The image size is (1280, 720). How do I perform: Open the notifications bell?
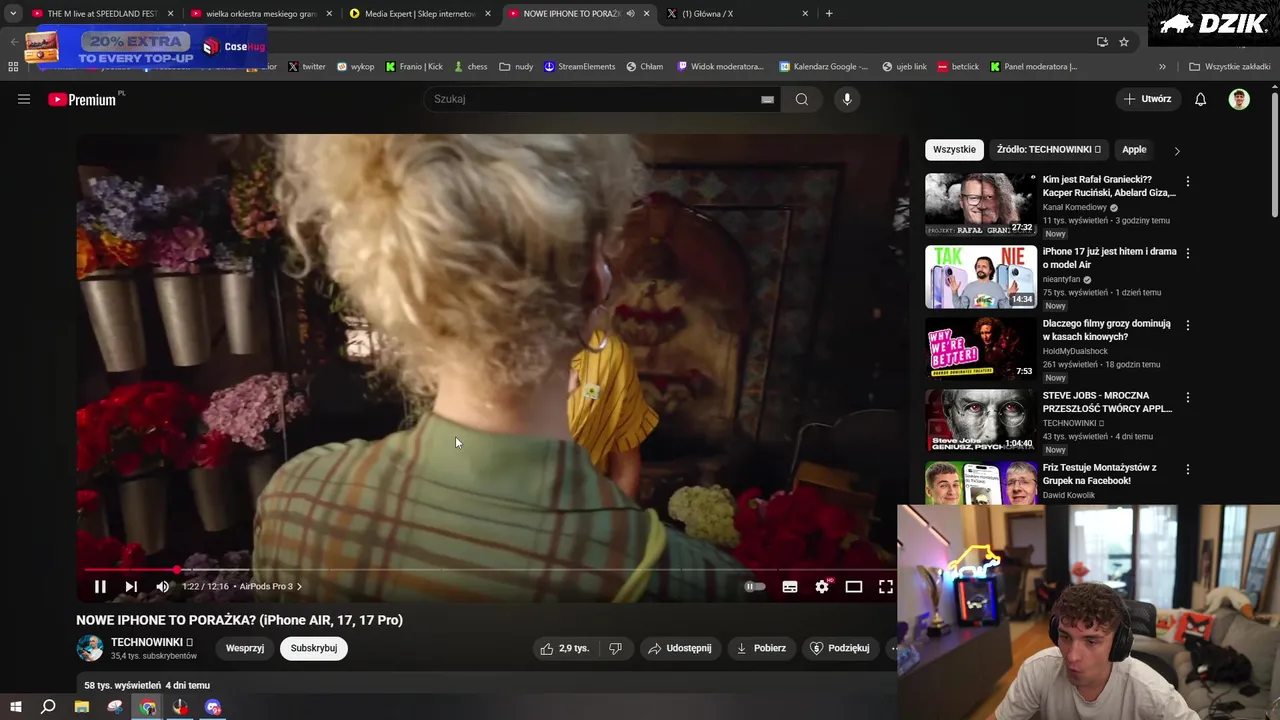(x=1201, y=99)
